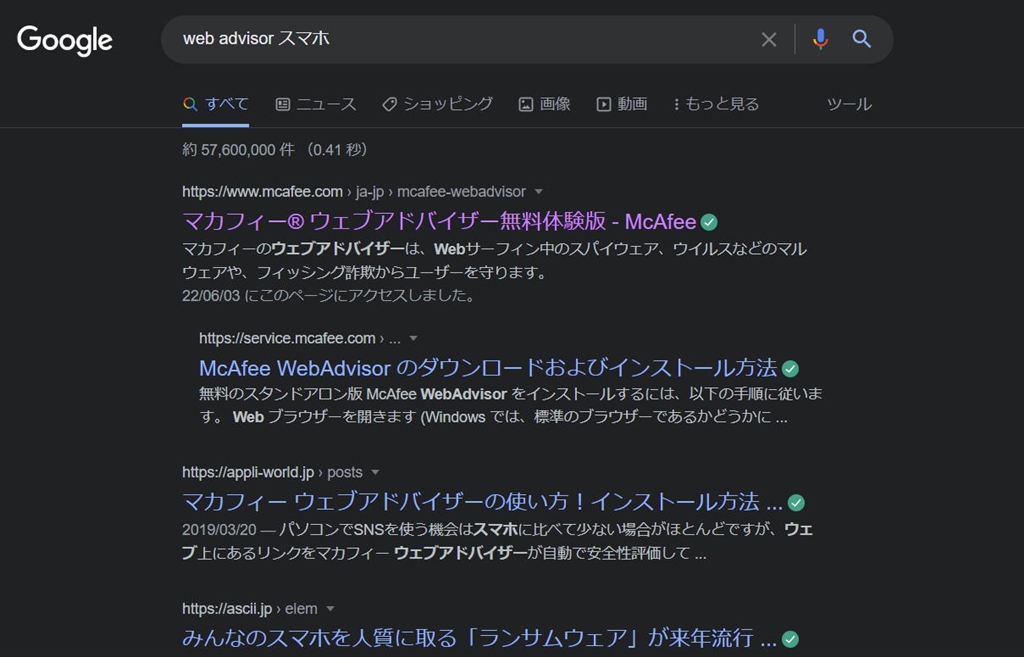Open the dropdown arrow beside service.mcafee.com URL
Image resolution: width=1024 pixels, height=657 pixels.
(x=413, y=338)
